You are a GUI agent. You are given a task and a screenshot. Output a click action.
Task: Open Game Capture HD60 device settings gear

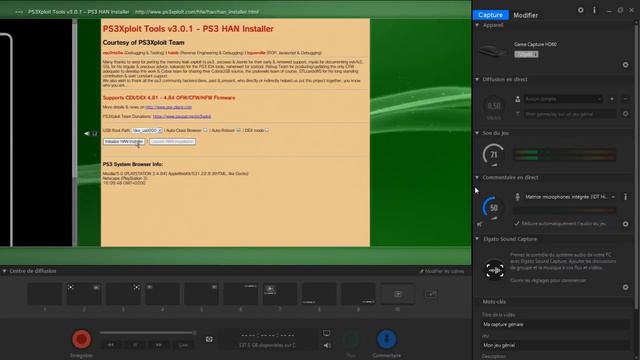(x=625, y=65)
